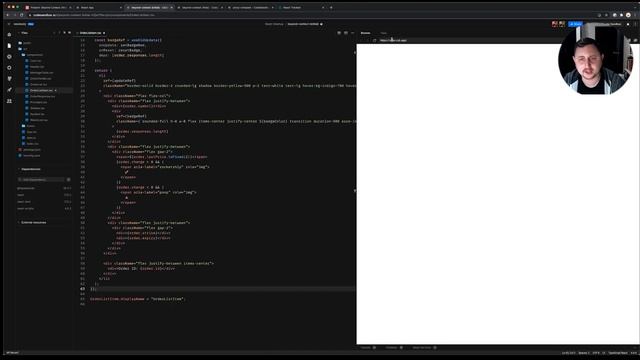The width and height of the screenshot is (640, 360).
Task: Expand the hooks folder
Action: click(x=30, y=126)
